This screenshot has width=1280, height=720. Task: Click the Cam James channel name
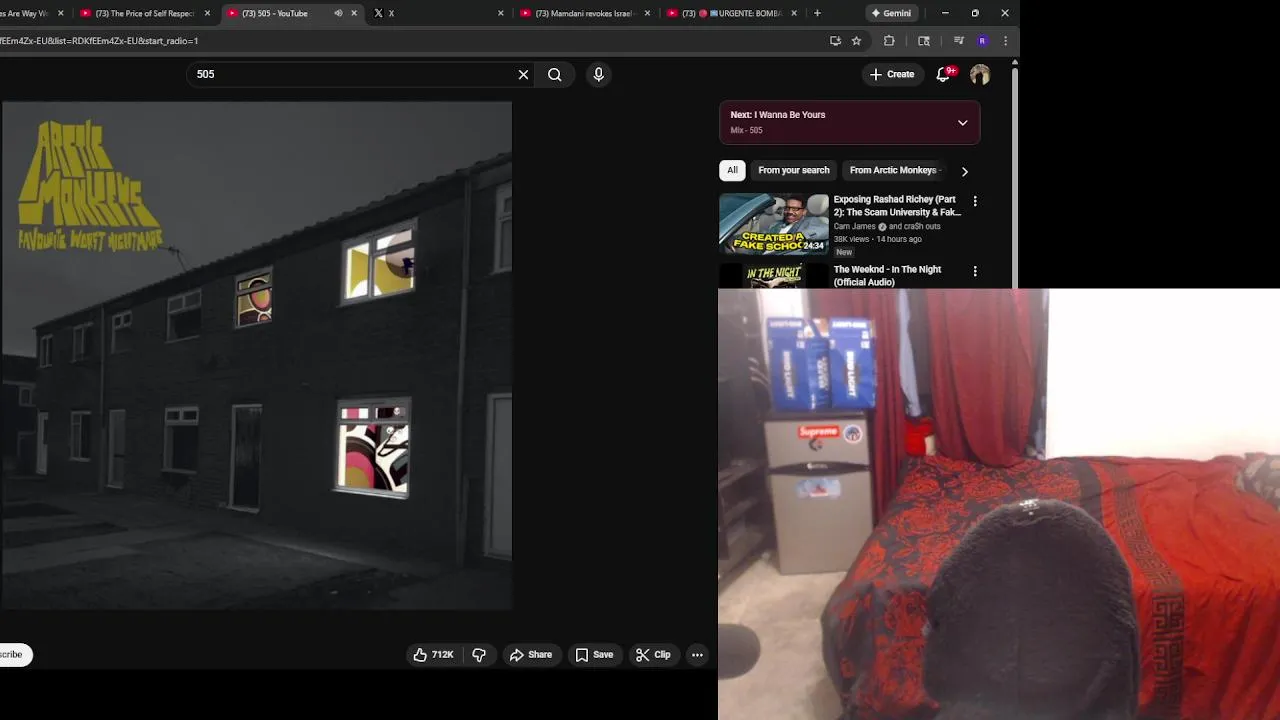click(x=855, y=226)
